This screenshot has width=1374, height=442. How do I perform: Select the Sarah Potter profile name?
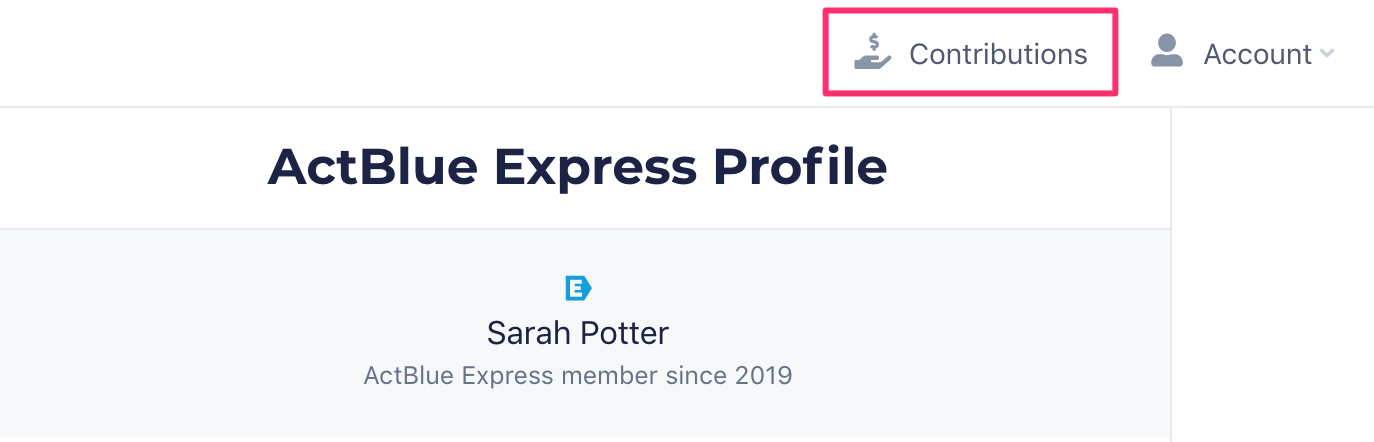point(578,332)
